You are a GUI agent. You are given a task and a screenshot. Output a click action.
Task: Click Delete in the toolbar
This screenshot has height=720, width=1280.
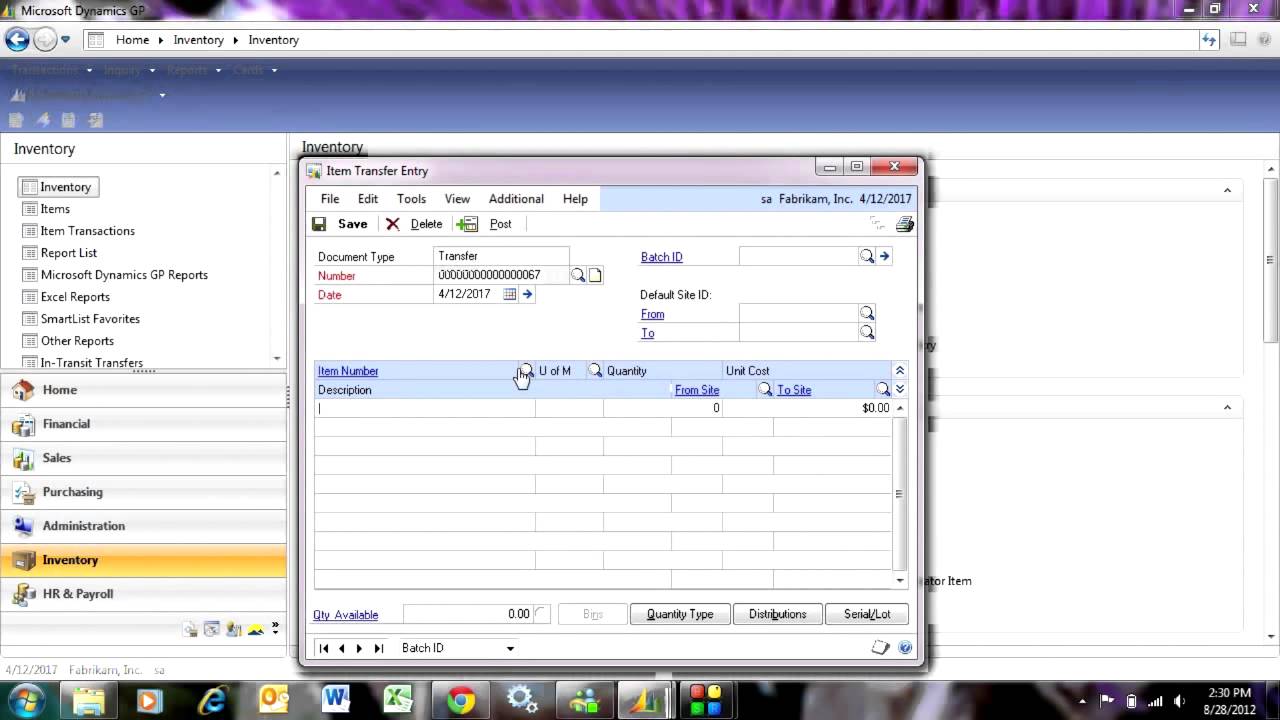tap(415, 224)
